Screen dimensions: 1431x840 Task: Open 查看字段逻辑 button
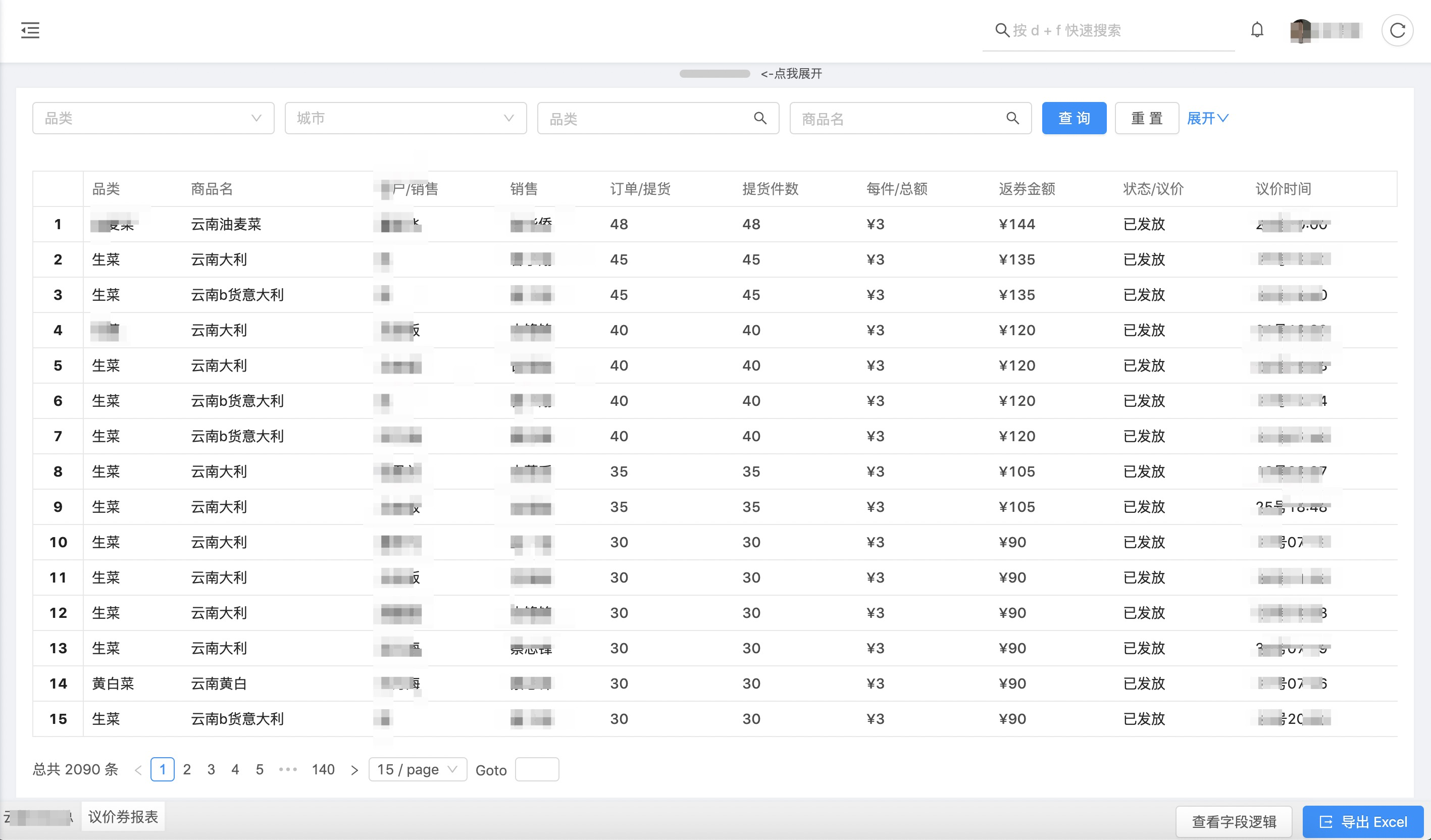pyautogui.click(x=1234, y=822)
